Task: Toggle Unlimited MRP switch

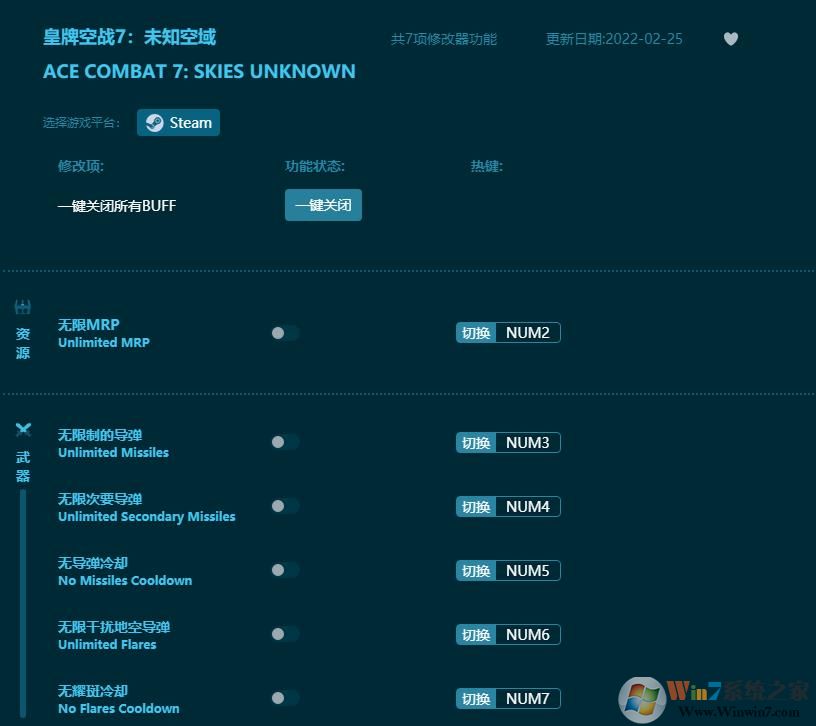Action: pyautogui.click(x=285, y=333)
